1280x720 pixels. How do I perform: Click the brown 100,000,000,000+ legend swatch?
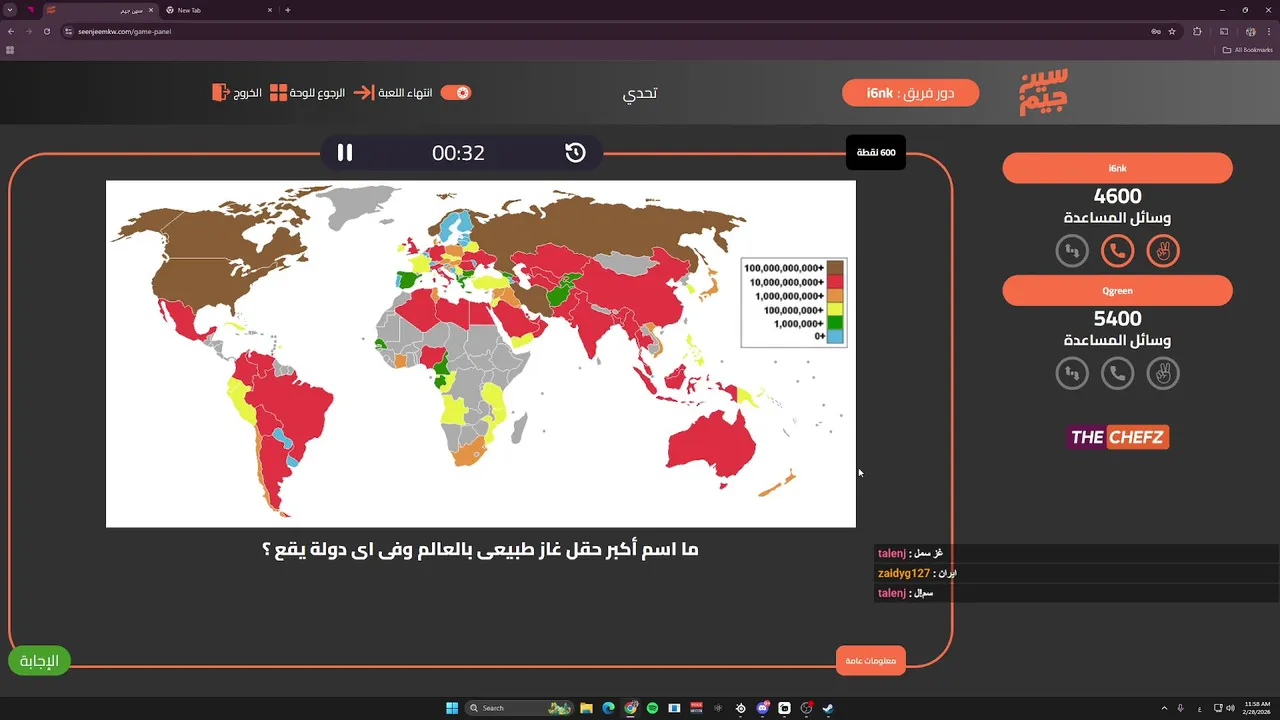[835, 268]
